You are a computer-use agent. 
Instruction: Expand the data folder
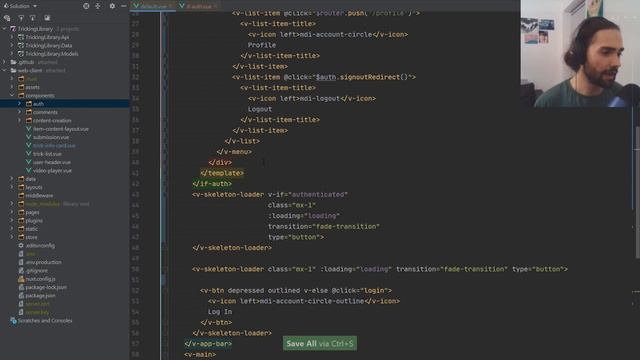click(x=12, y=179)
